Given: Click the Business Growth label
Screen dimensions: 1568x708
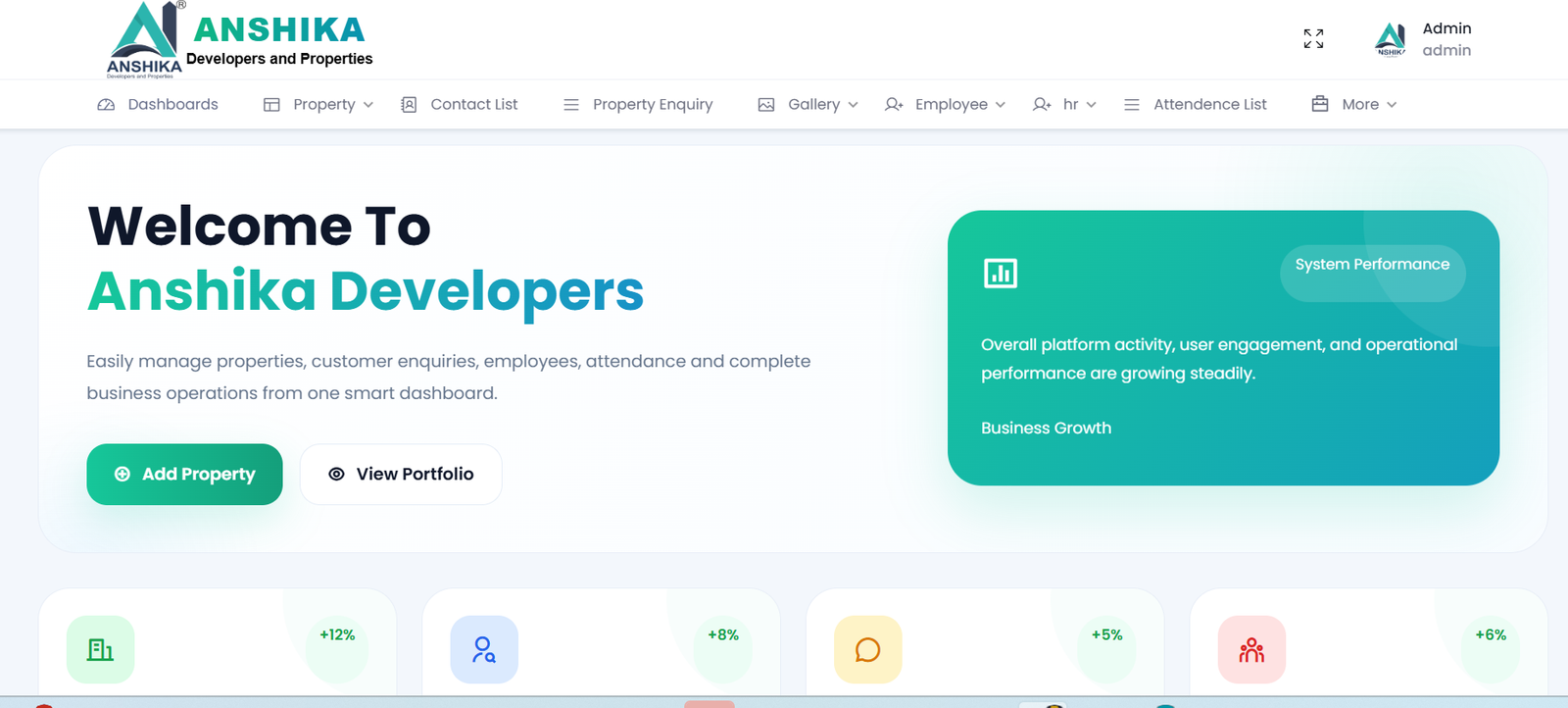Looking at the screenshot, I should click(x=1046, y=429).
